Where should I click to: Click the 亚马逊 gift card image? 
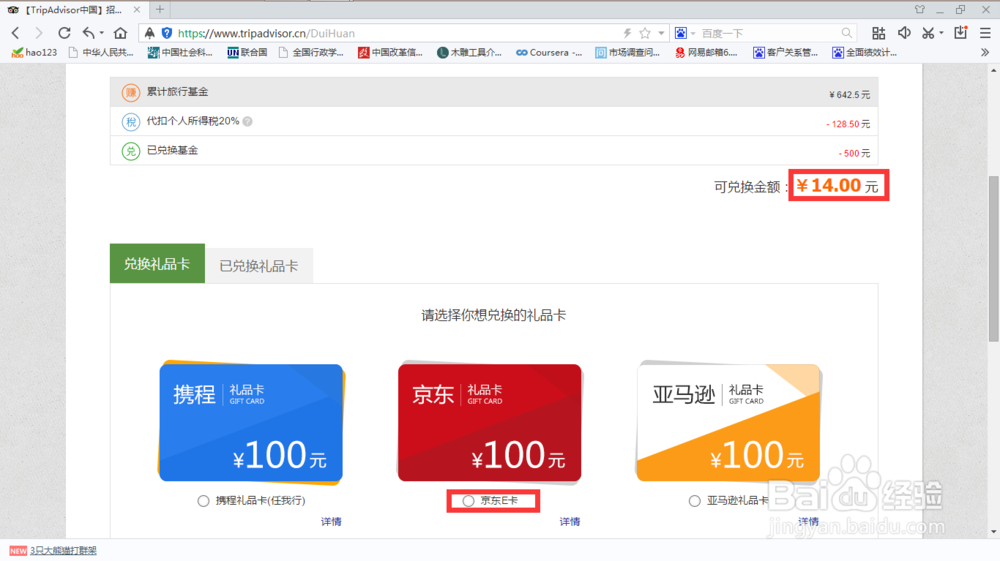click(728, 422)
